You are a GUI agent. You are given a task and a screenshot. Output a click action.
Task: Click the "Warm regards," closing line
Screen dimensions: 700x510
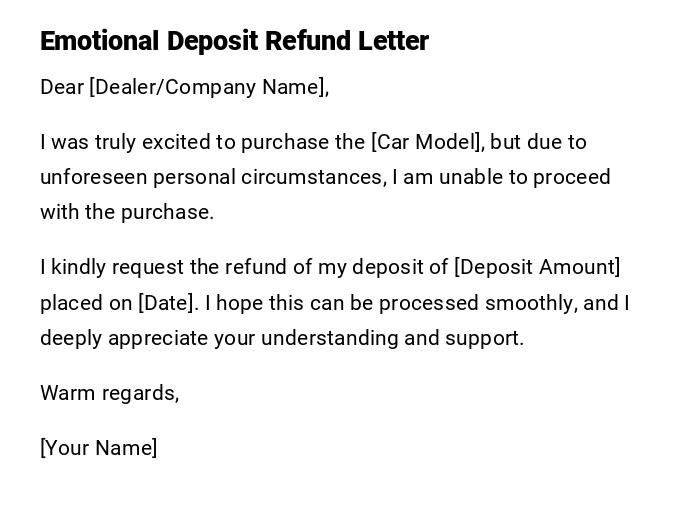click(x=109, y=393)
